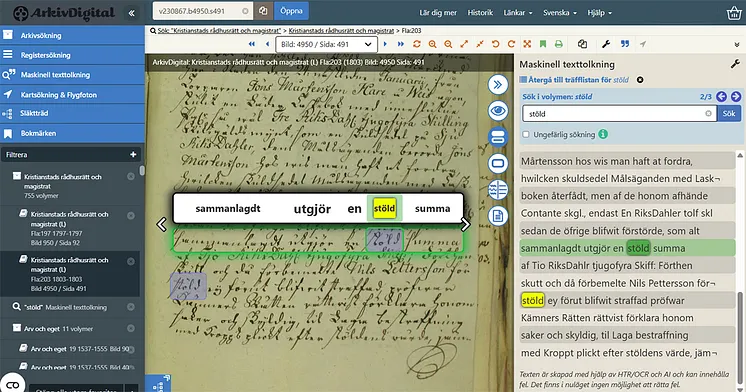Open the Bild 4950 / Sida 491 dropdown
The image size is (746, 392).
coord(326,44)
